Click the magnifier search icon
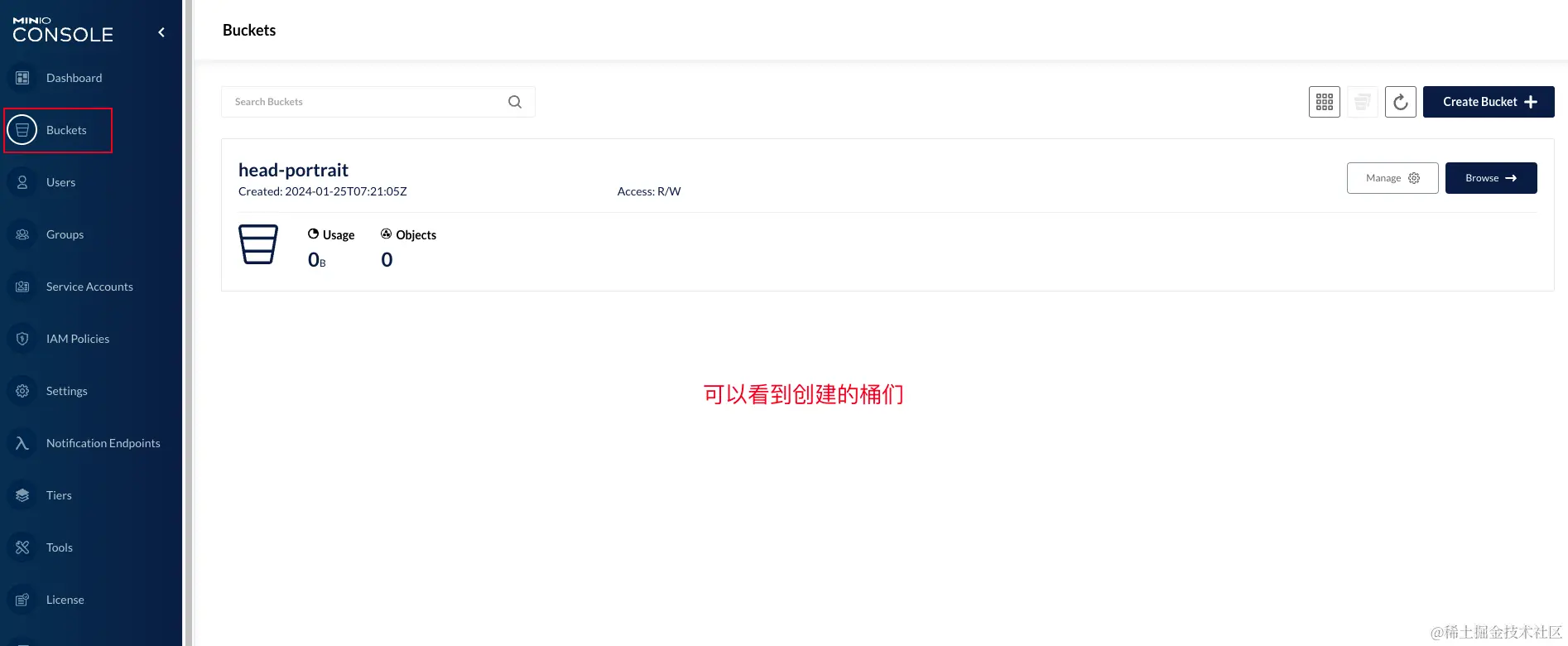The width and height of the screenshot is (1568, 646). point(515,102)
